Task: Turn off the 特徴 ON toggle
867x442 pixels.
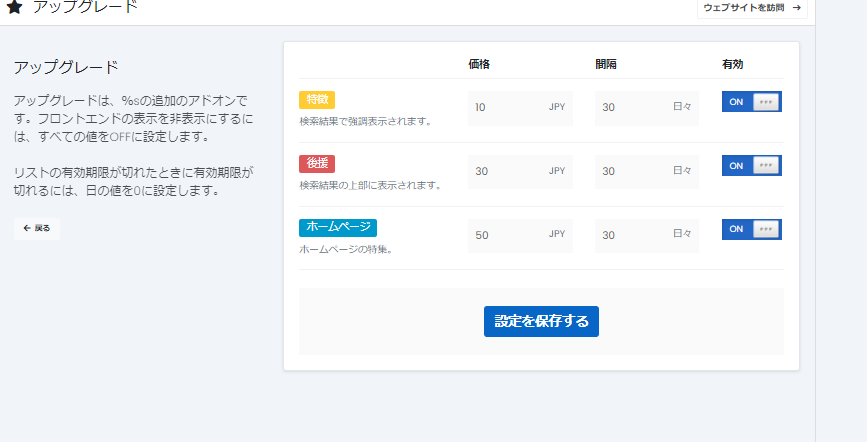Action: tap(751, 102)
